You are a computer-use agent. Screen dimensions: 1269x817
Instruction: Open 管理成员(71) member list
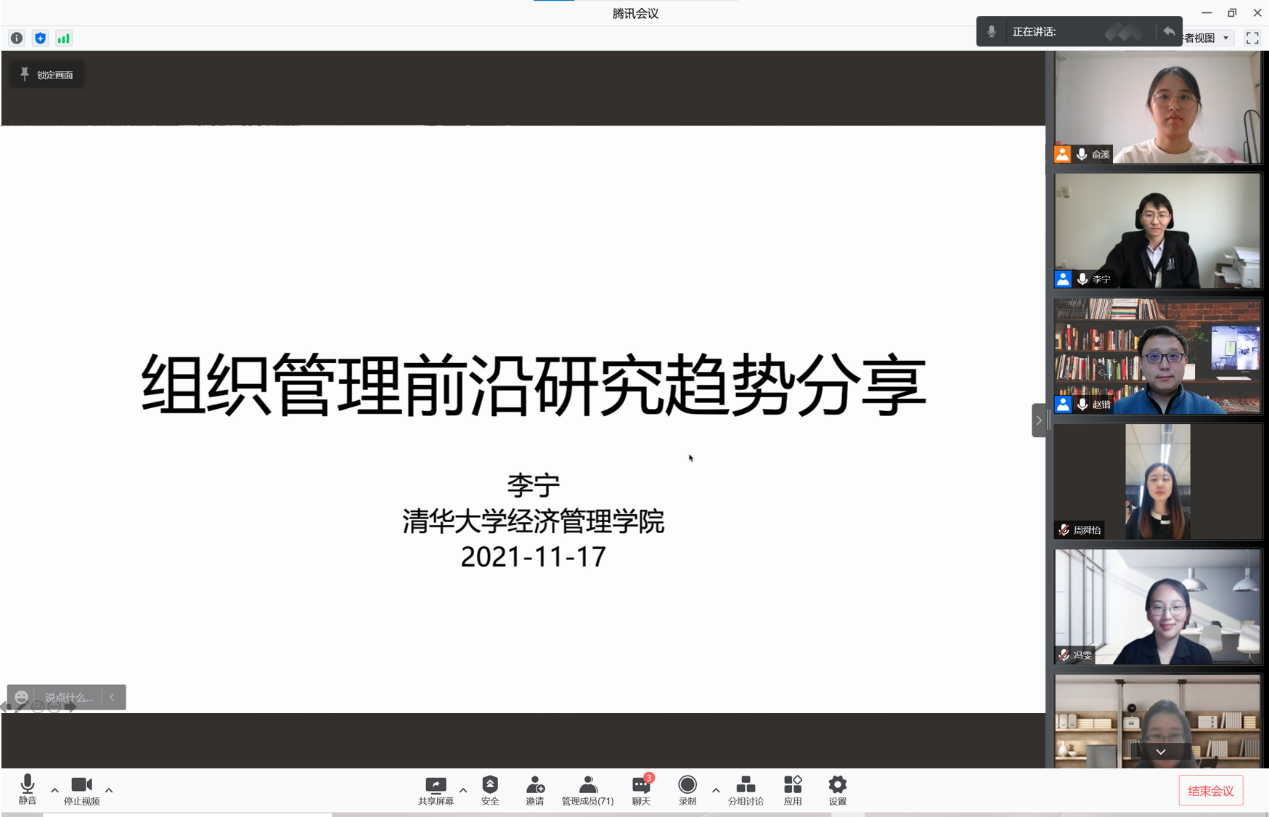tap(588, 790)
